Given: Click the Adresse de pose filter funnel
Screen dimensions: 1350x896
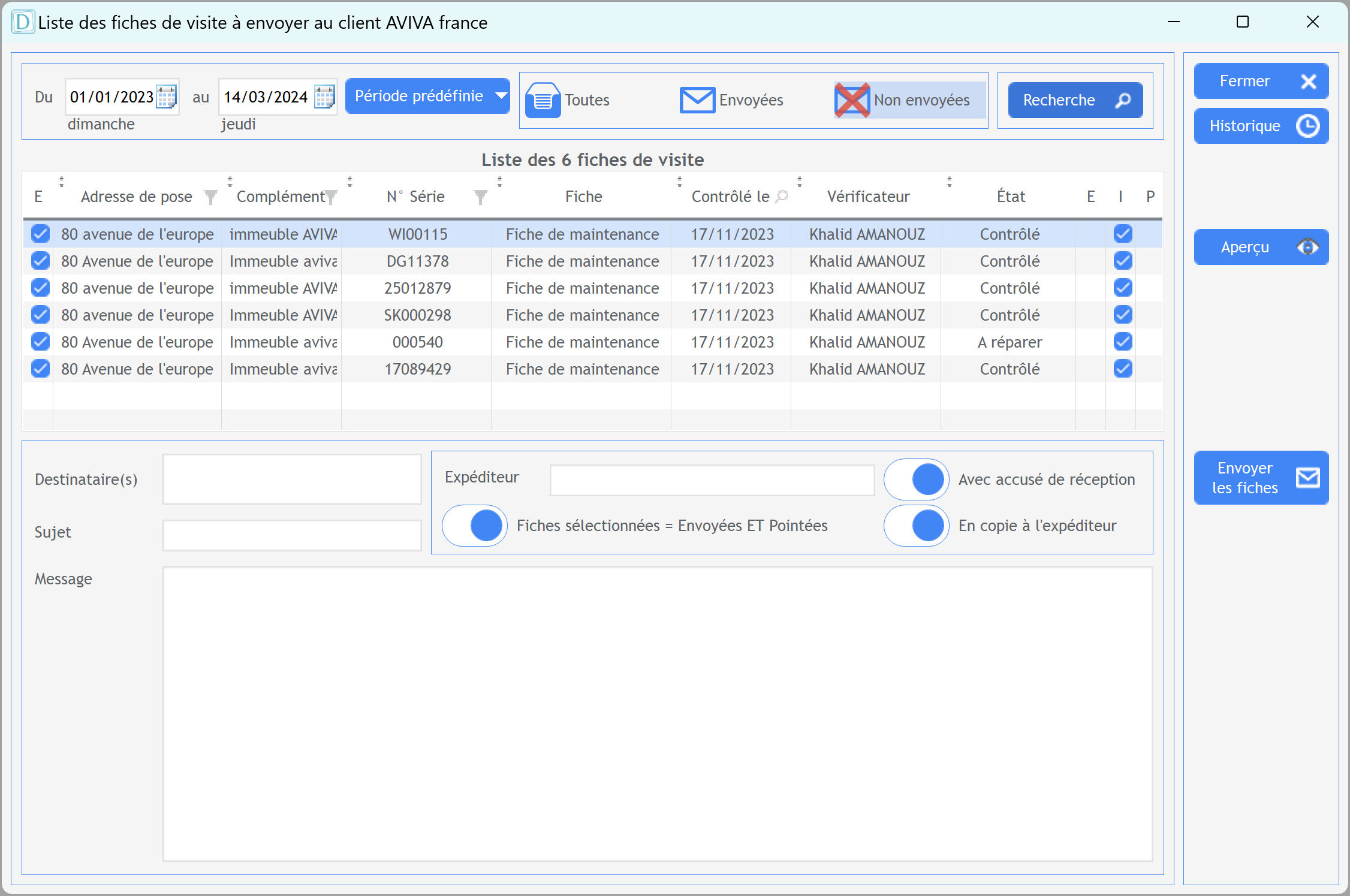Looking at the screenshot, I should tap(210, 197).
